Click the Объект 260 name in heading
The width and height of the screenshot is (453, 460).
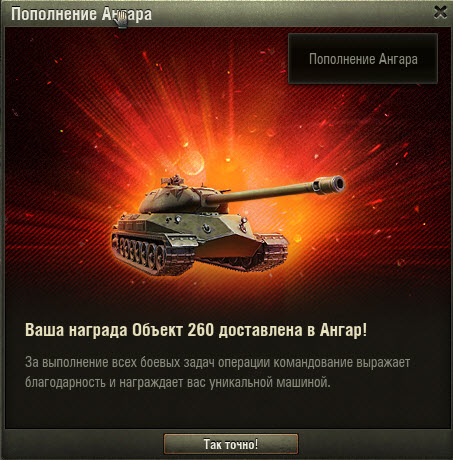click(173, 330)
